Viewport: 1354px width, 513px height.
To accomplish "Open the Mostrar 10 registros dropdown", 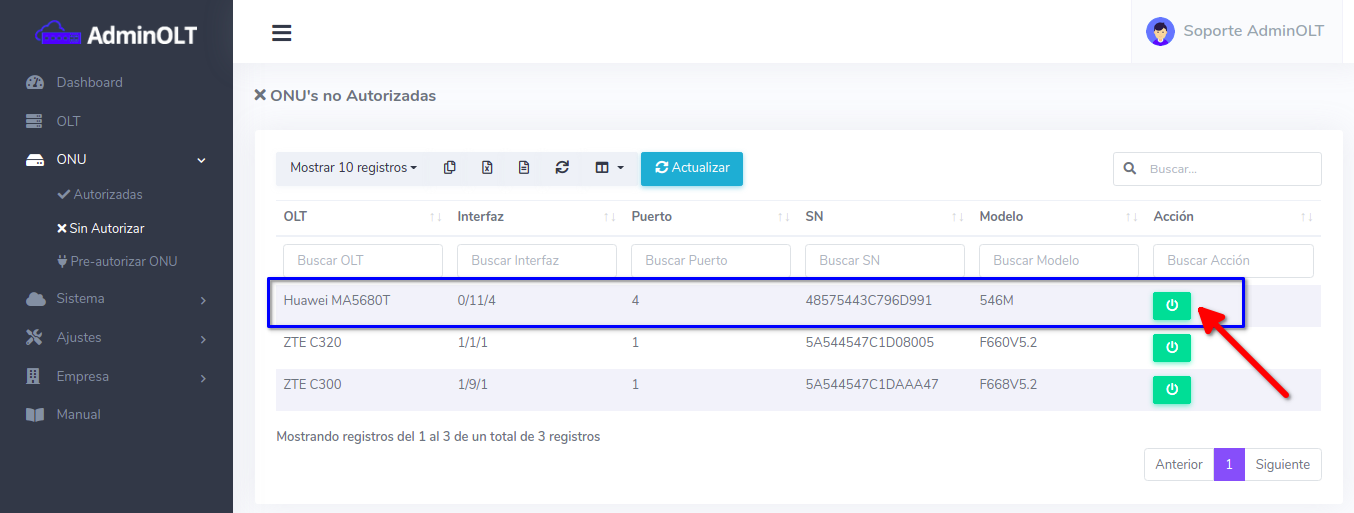I will [353, 168].
